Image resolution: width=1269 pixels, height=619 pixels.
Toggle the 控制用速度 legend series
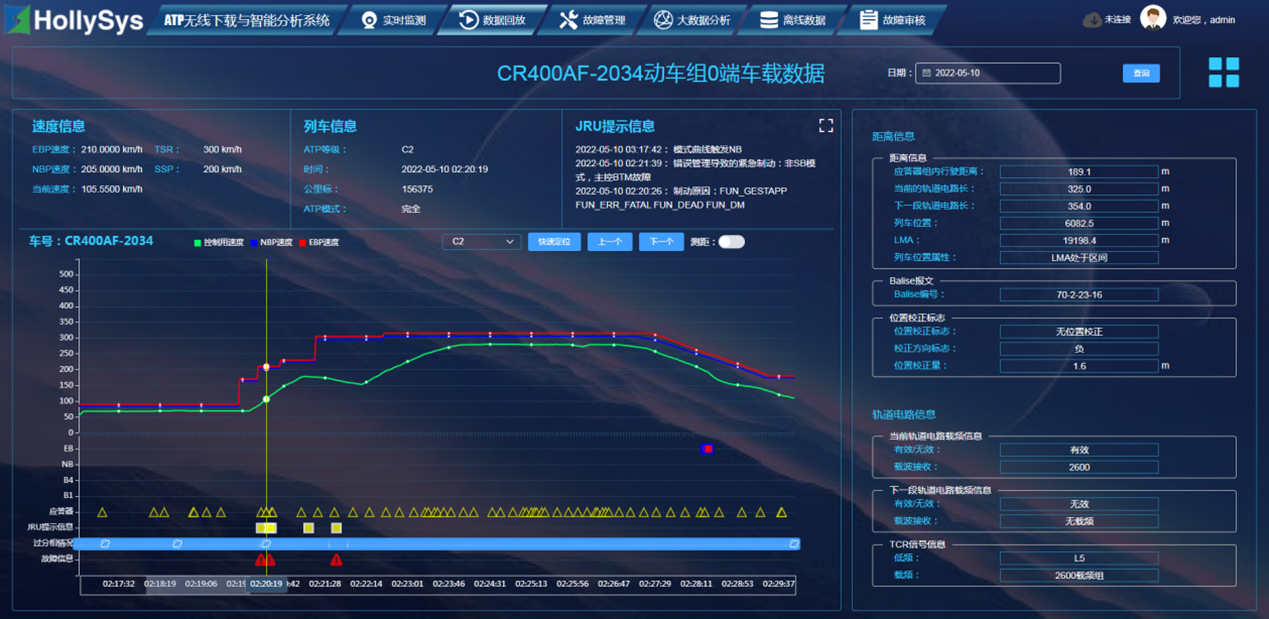[220, 243]
